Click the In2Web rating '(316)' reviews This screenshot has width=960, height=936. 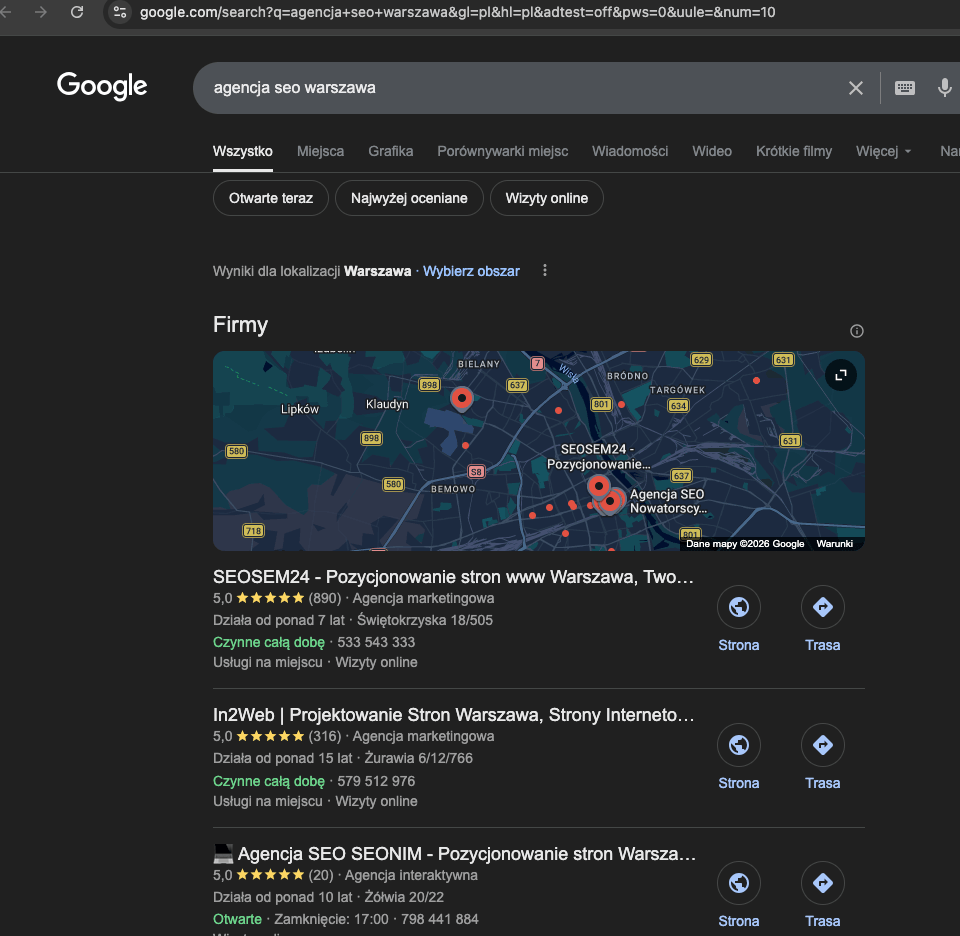pyautogui.click(x=324, y=736)
